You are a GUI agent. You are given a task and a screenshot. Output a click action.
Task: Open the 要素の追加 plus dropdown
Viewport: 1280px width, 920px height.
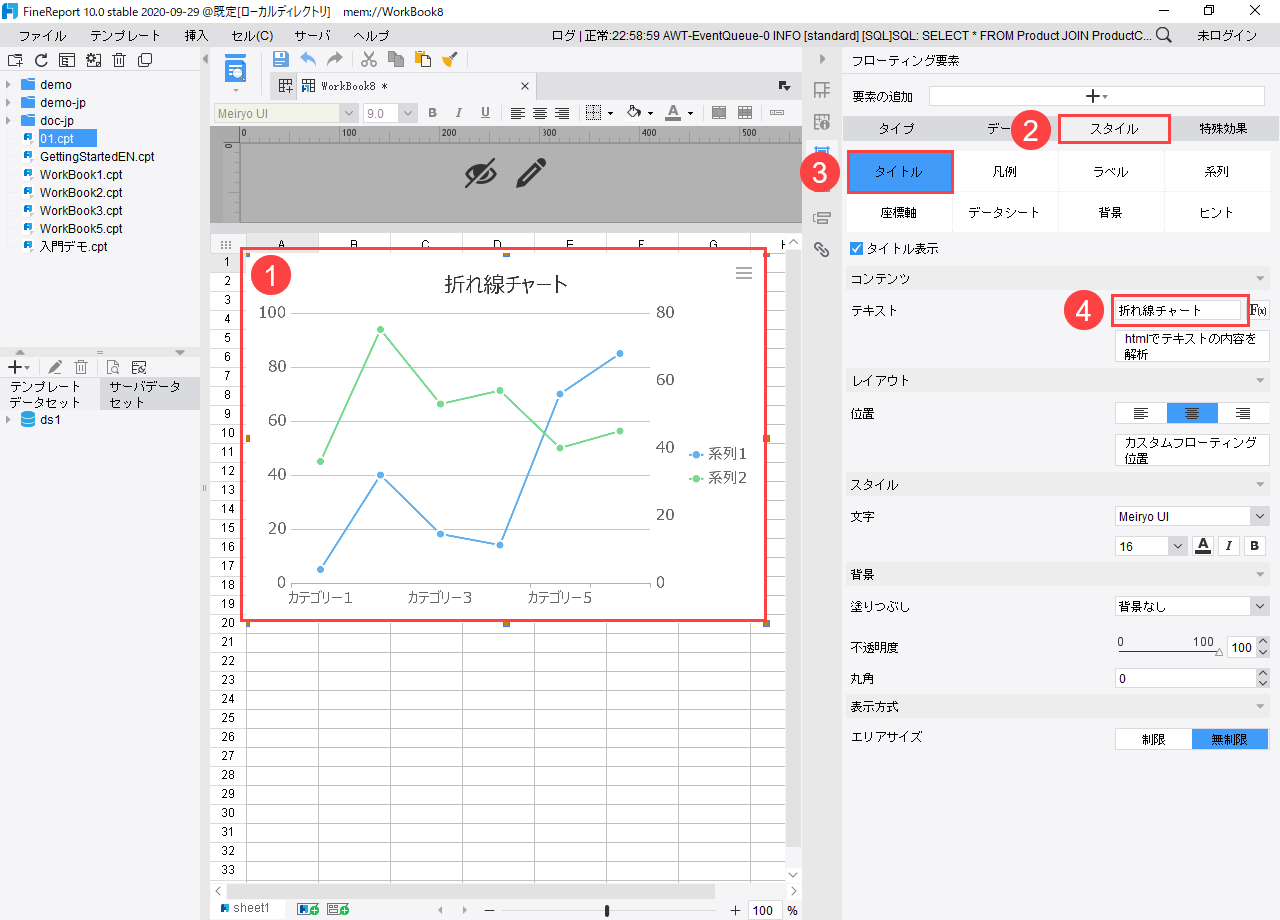coord(1098,96)
